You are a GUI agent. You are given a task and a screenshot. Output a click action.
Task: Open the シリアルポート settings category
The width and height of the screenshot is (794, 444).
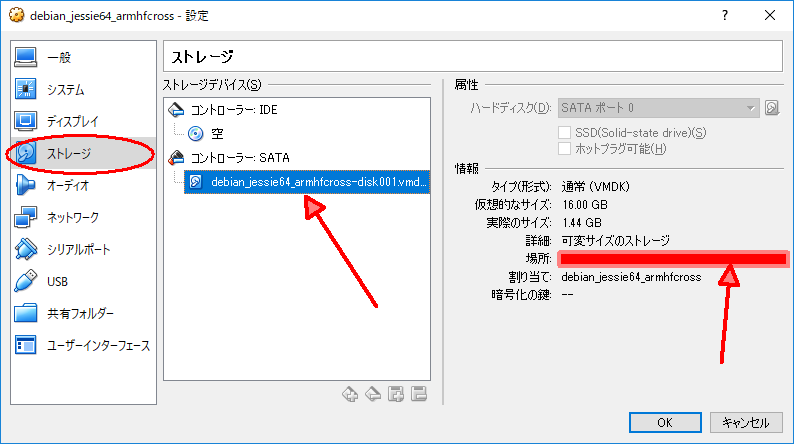(x=78, y=250)
